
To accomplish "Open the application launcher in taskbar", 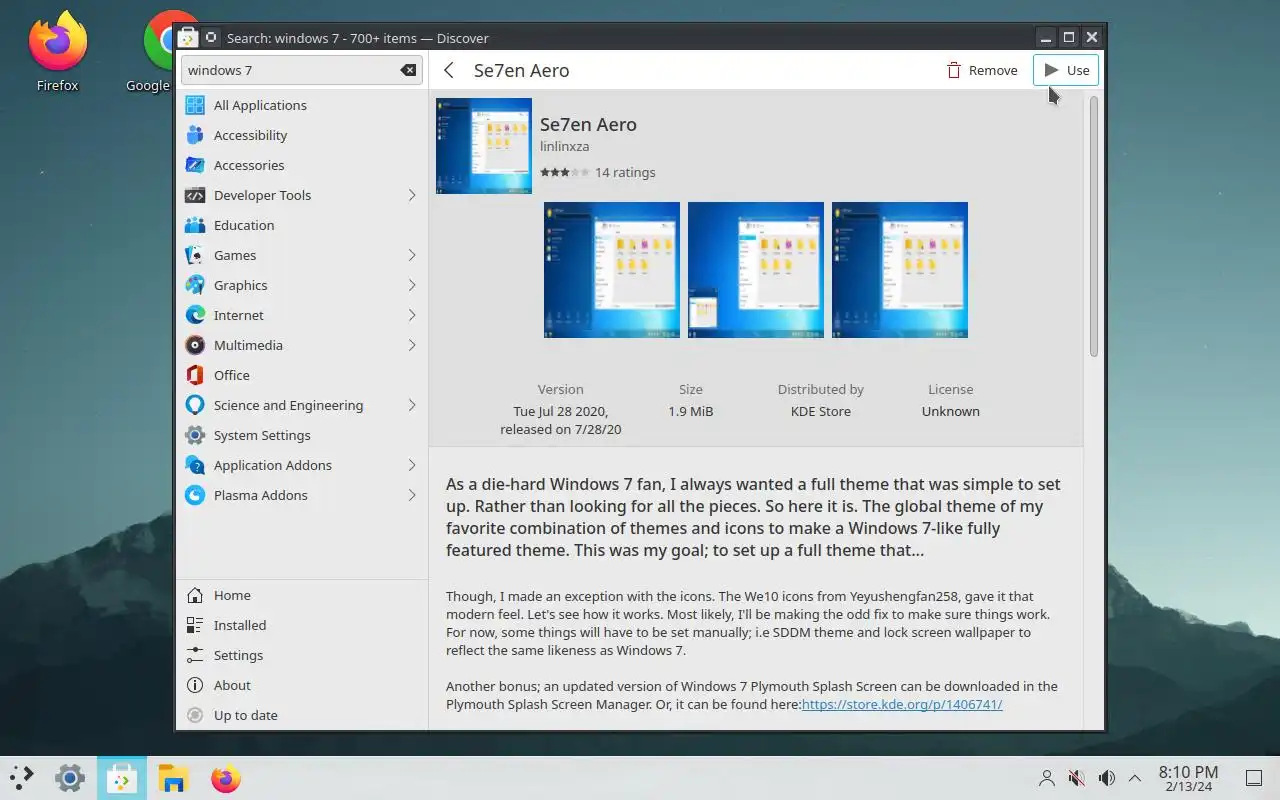I will (x=21, y=778).
